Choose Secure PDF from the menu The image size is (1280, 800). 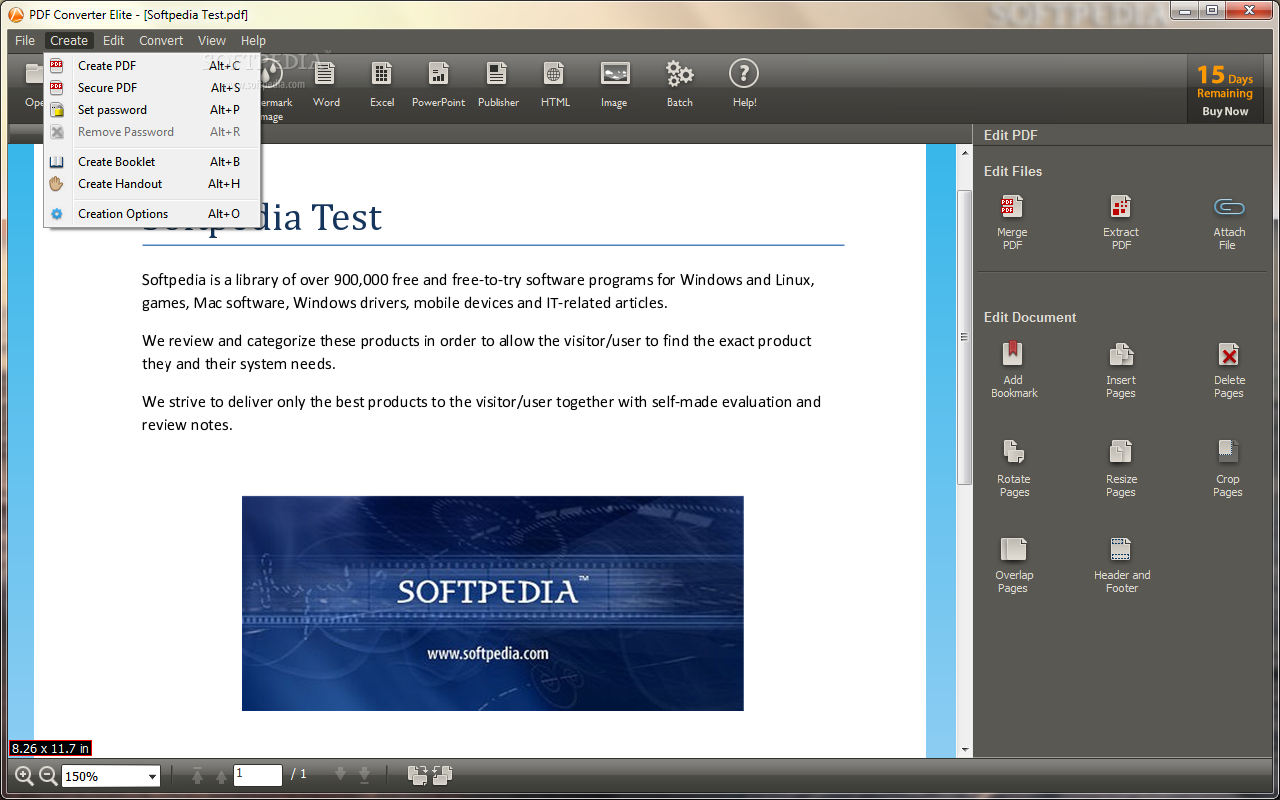[152, 88]
